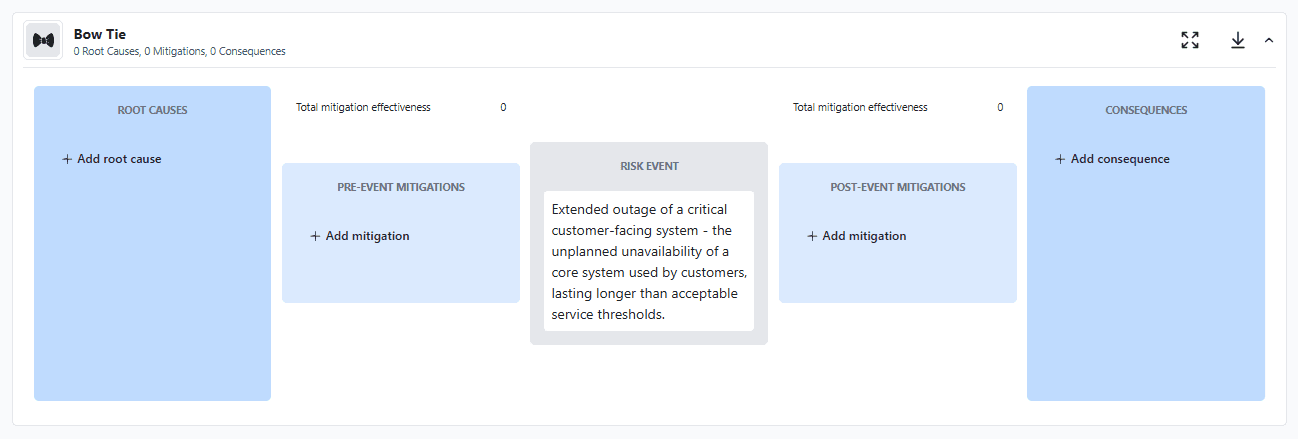Click the post-event Total mitigation effectiveness label
1298x439 pixels.
(860, 107)
